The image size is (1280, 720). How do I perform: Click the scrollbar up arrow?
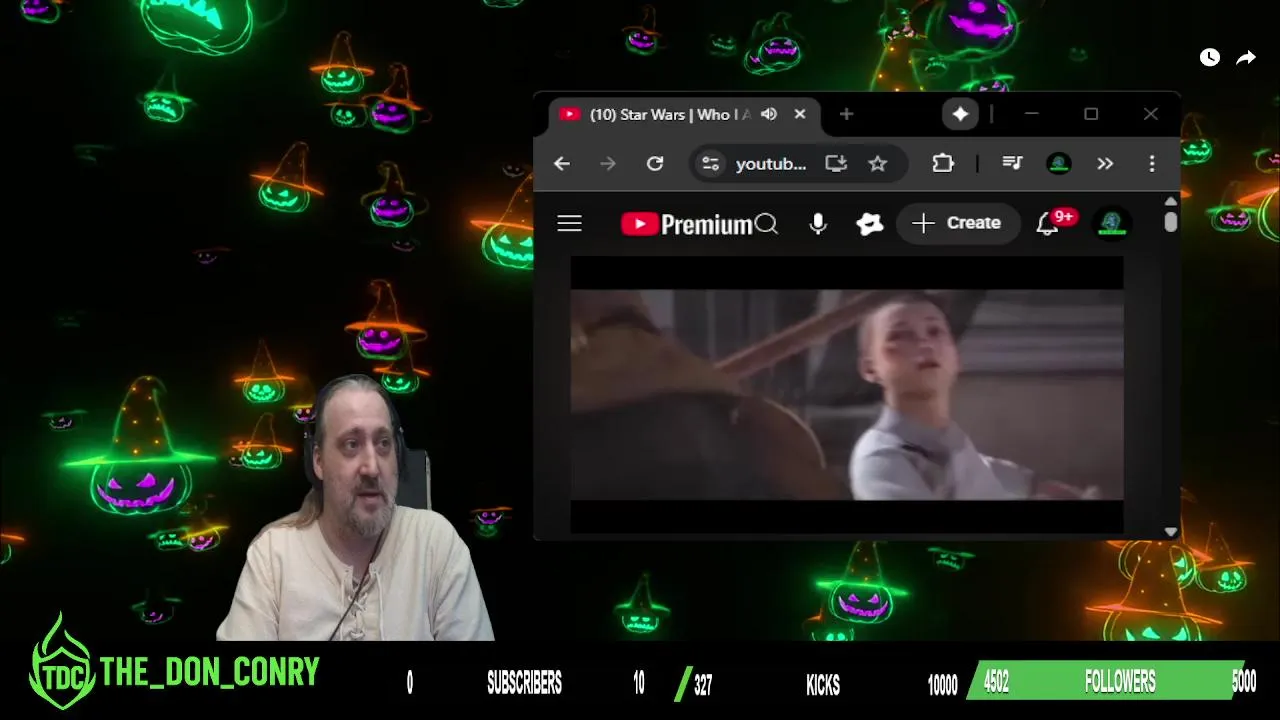pos(1171,201)
